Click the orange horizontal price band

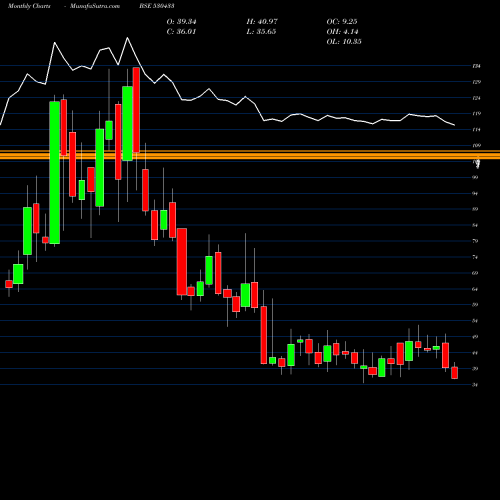(x=250, y=155)
